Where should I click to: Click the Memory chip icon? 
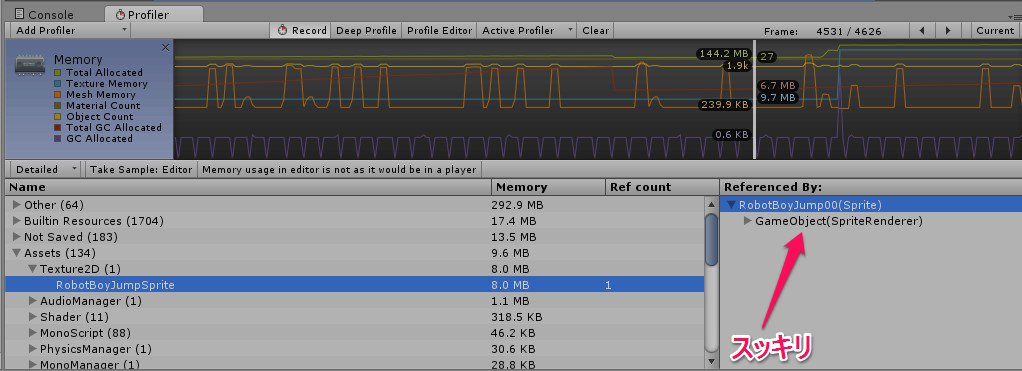[29, 65]
